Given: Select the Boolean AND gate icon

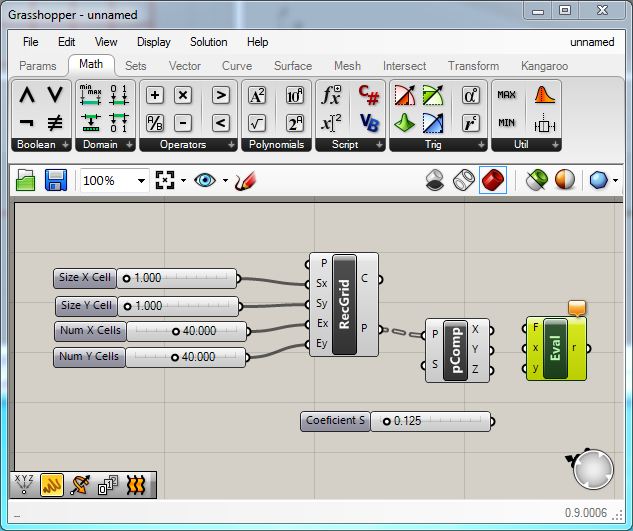Looking at the screenshot, I should (x=27, y=96).
